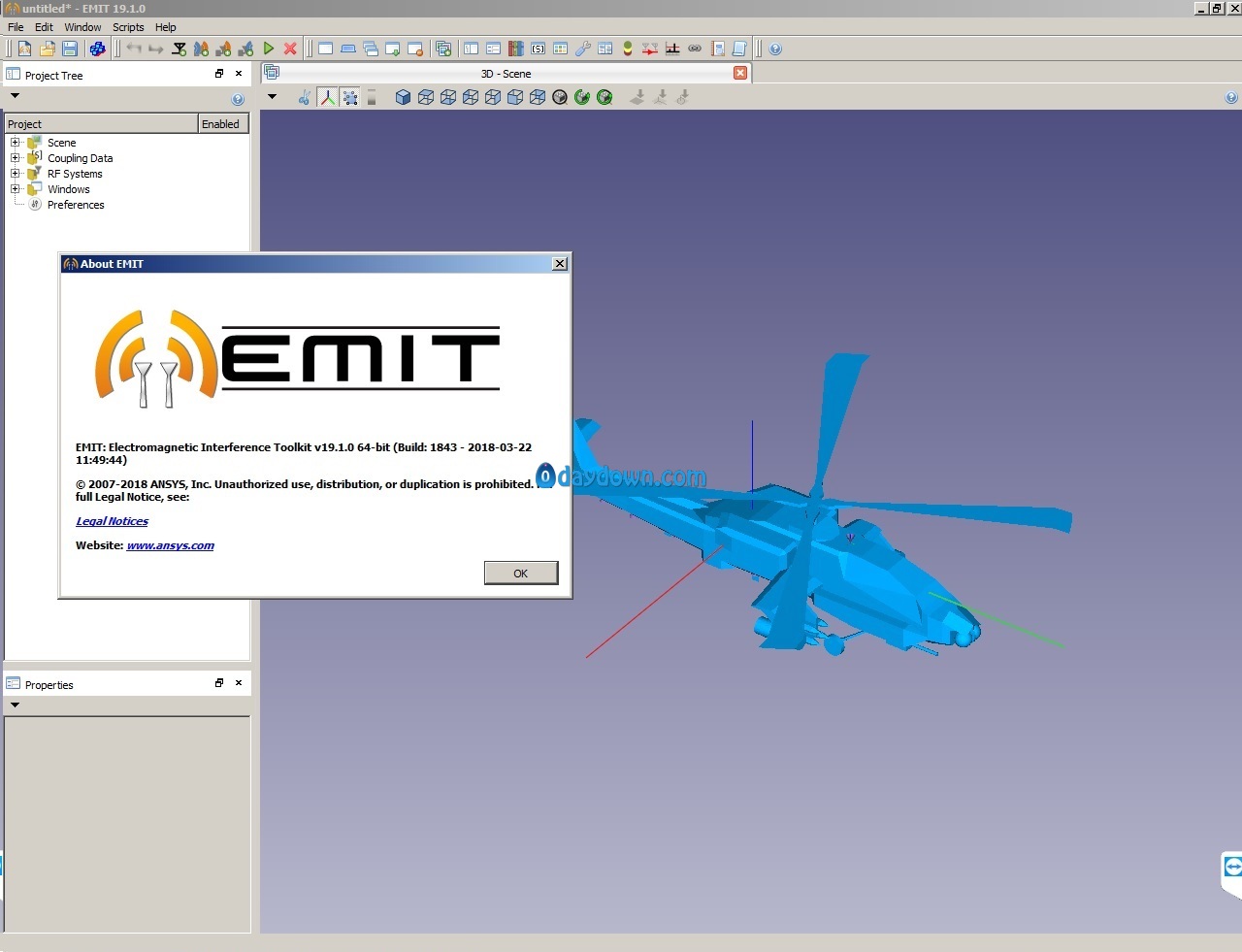Viewport: 1242px width, 952px height.
Task: Click the 3D view help icon at right
Action: click(x=1231, y=97)
